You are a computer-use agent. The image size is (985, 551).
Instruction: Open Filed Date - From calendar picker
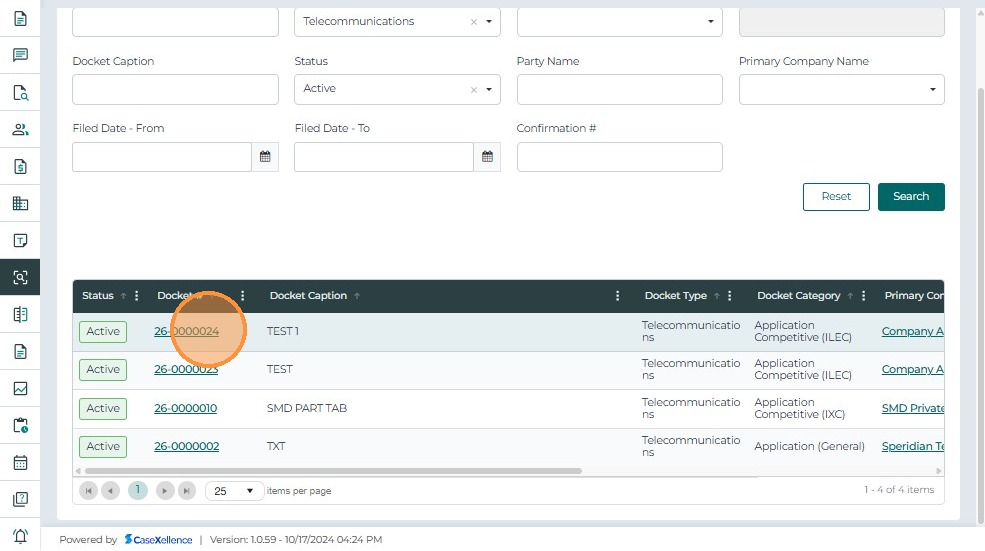tap(265, 157)
